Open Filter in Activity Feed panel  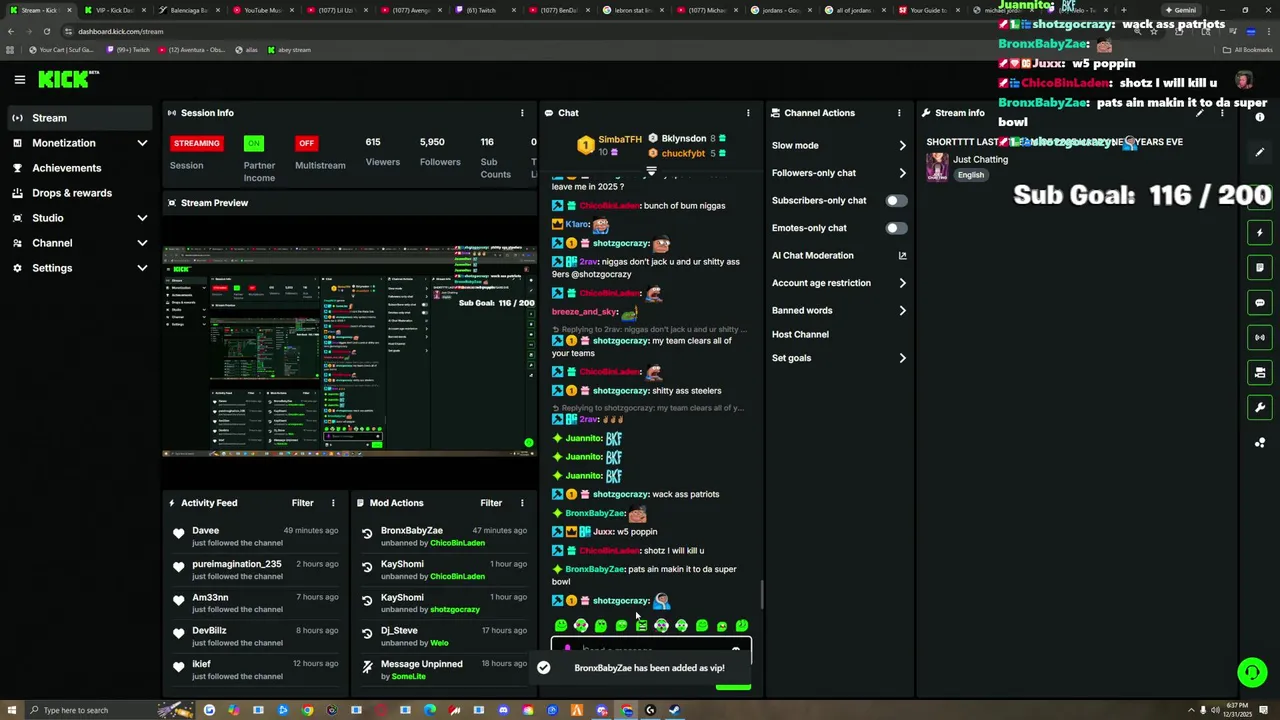tap(302, 503)
